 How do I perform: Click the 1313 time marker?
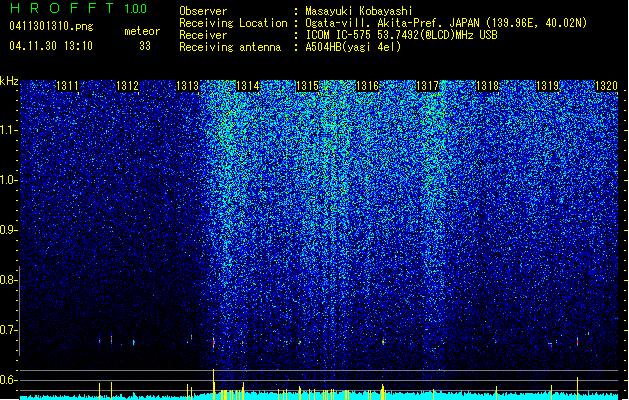187,86
